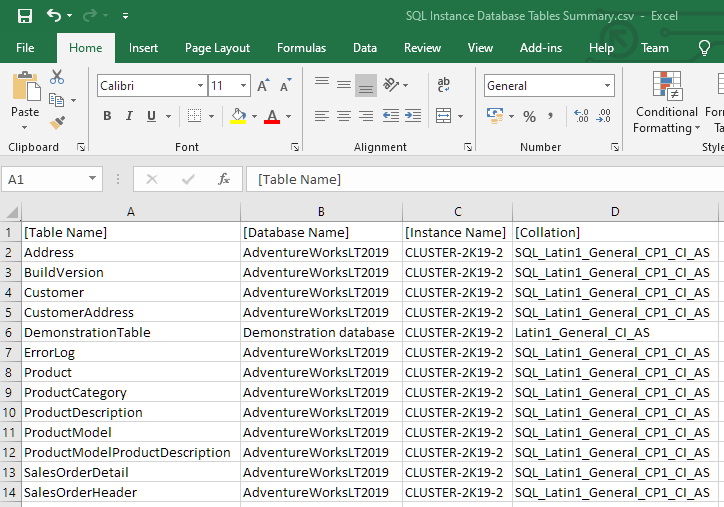
Task: Open the Undo history dropdown arrow
Action: (69, 16)
